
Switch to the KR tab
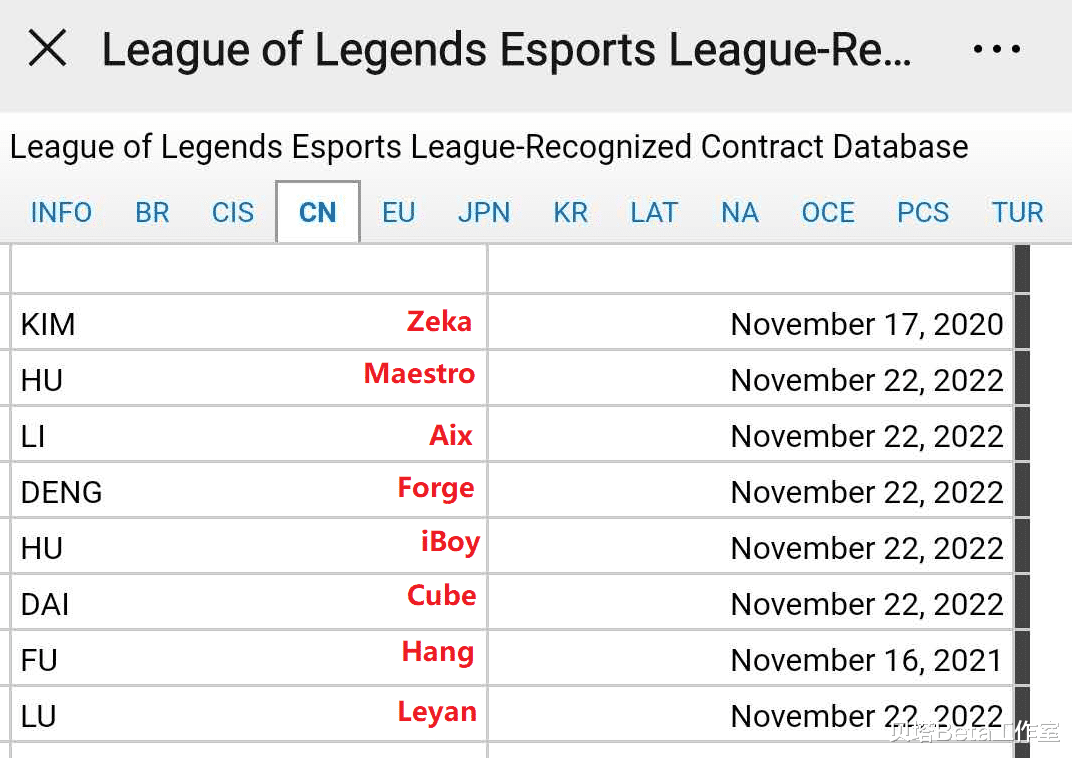pos(571,213)
